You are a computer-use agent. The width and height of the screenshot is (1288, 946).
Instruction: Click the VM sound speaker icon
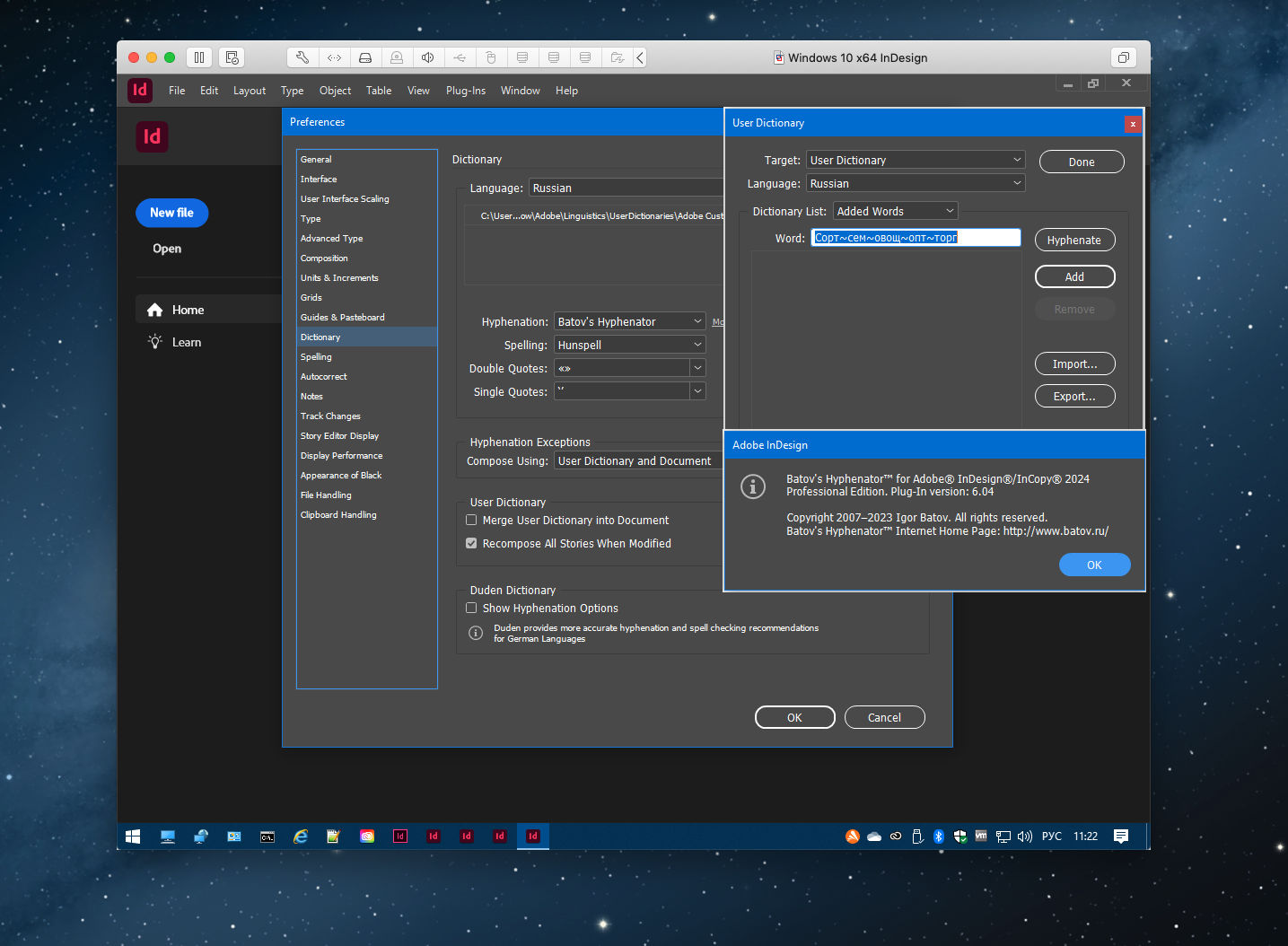428,57
